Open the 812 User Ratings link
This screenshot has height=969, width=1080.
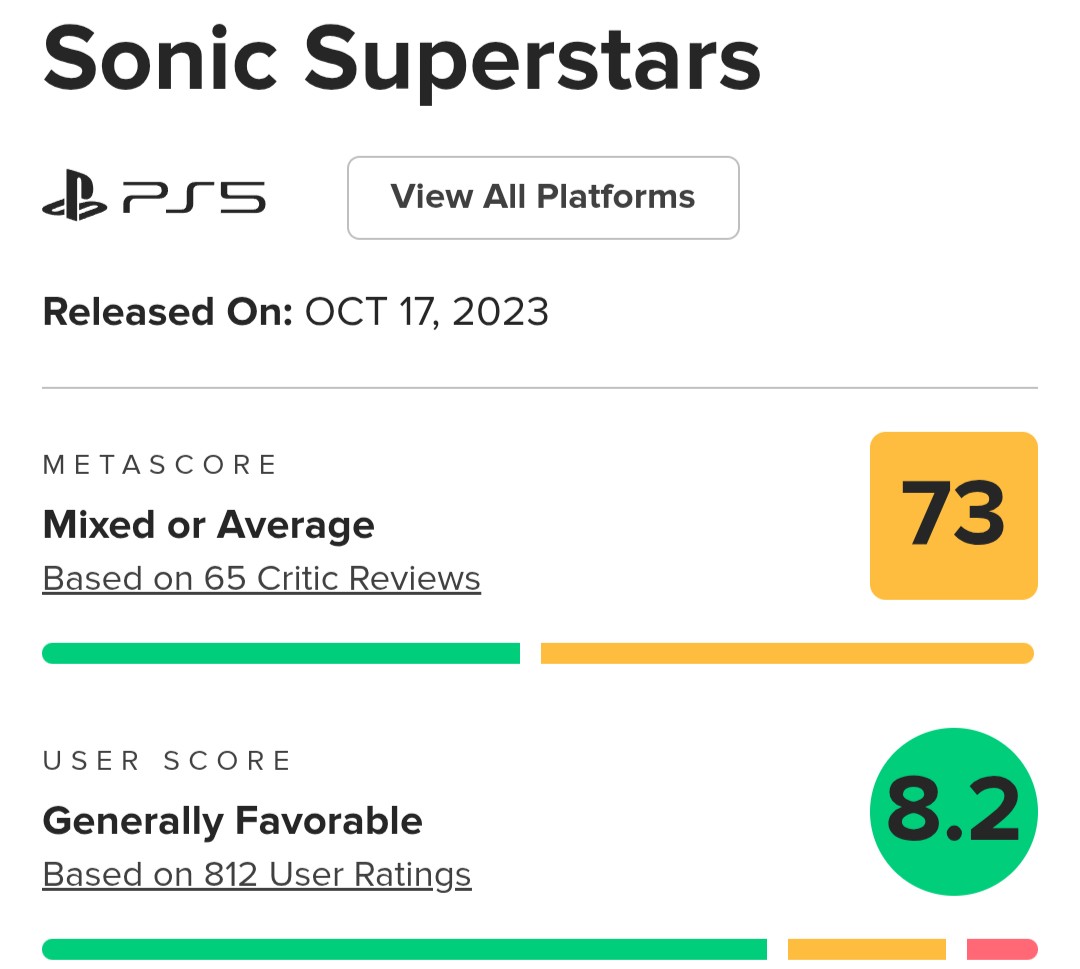257,874
